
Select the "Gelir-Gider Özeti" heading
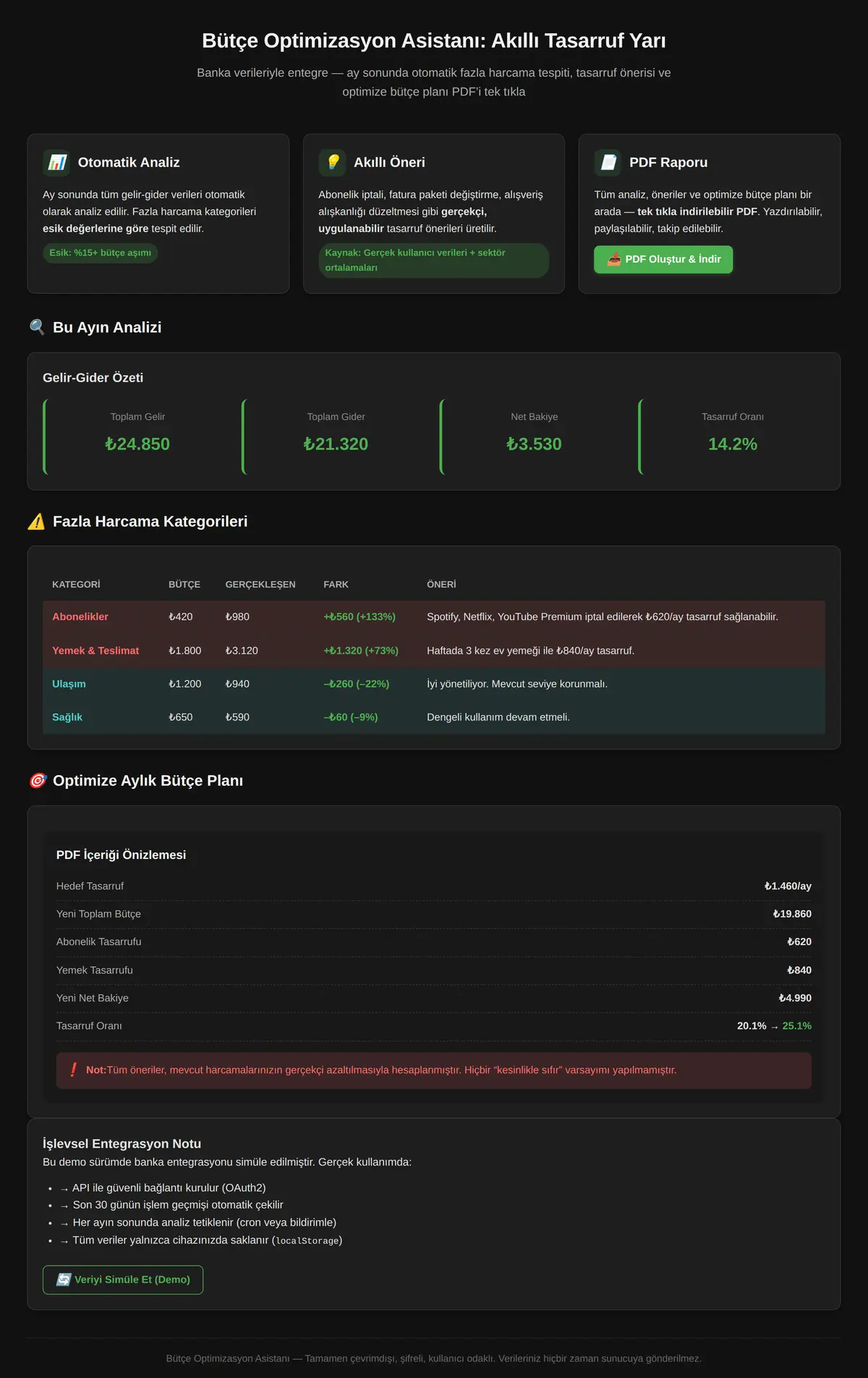[93, 378]
